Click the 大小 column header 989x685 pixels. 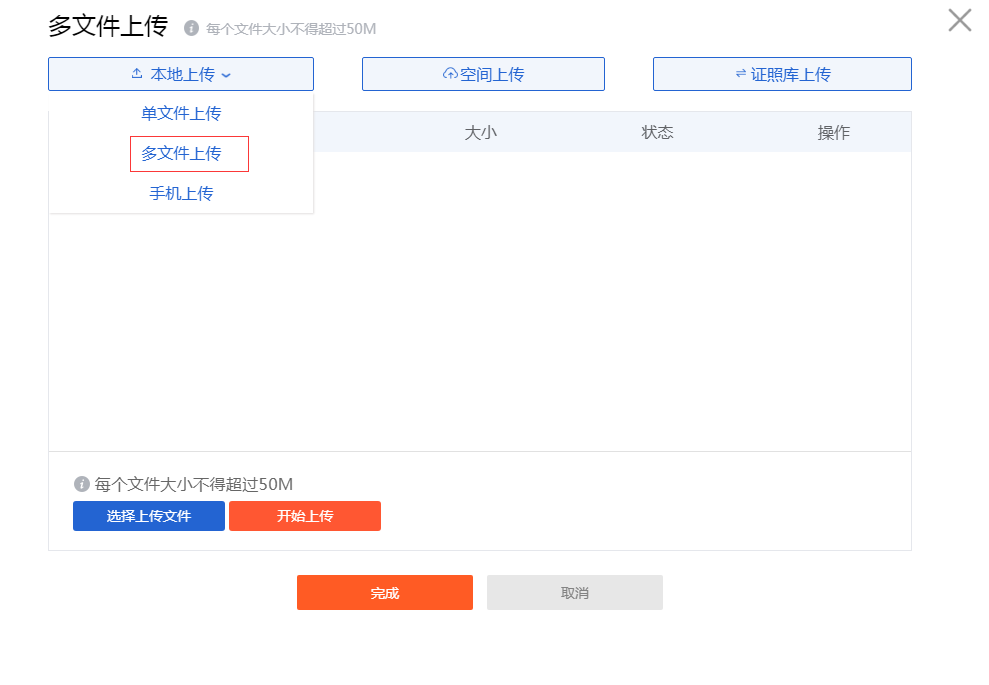click(483, 131)
